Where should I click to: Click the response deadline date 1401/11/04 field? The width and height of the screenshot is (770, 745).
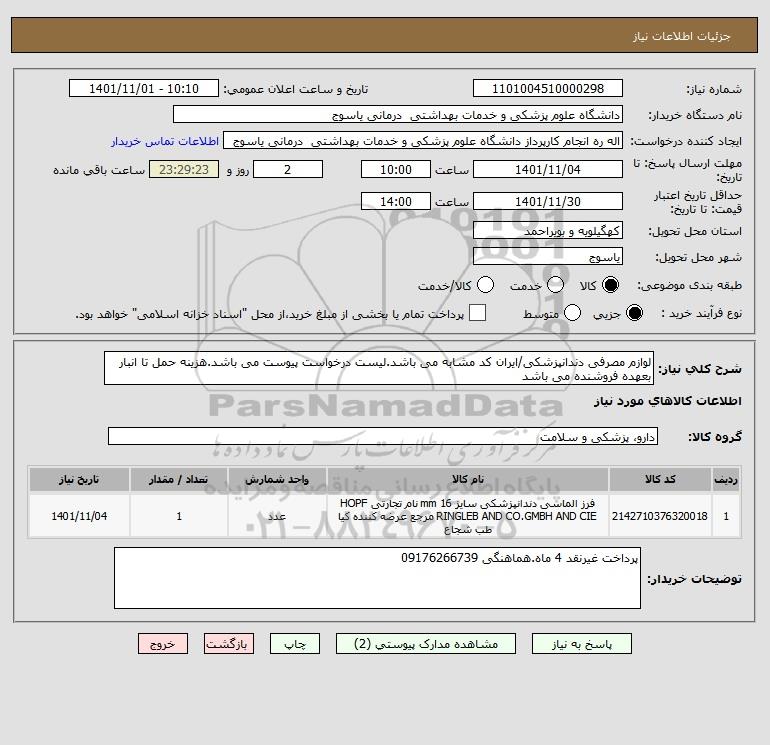pos(548,169)
